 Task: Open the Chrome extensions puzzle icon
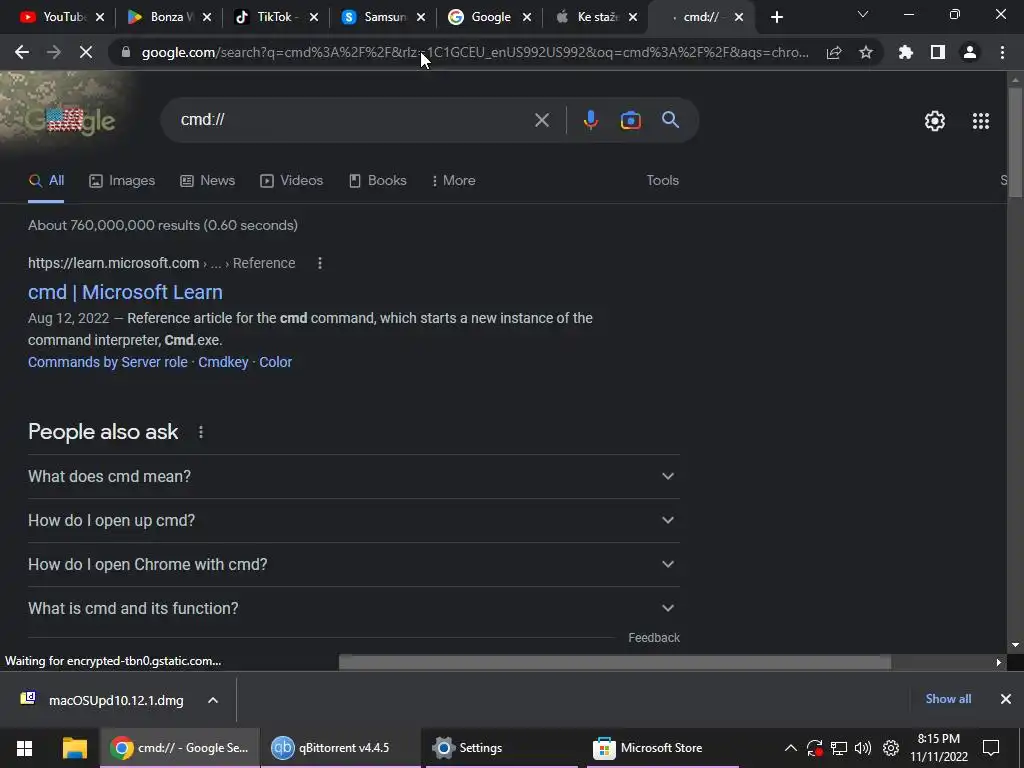906,52
